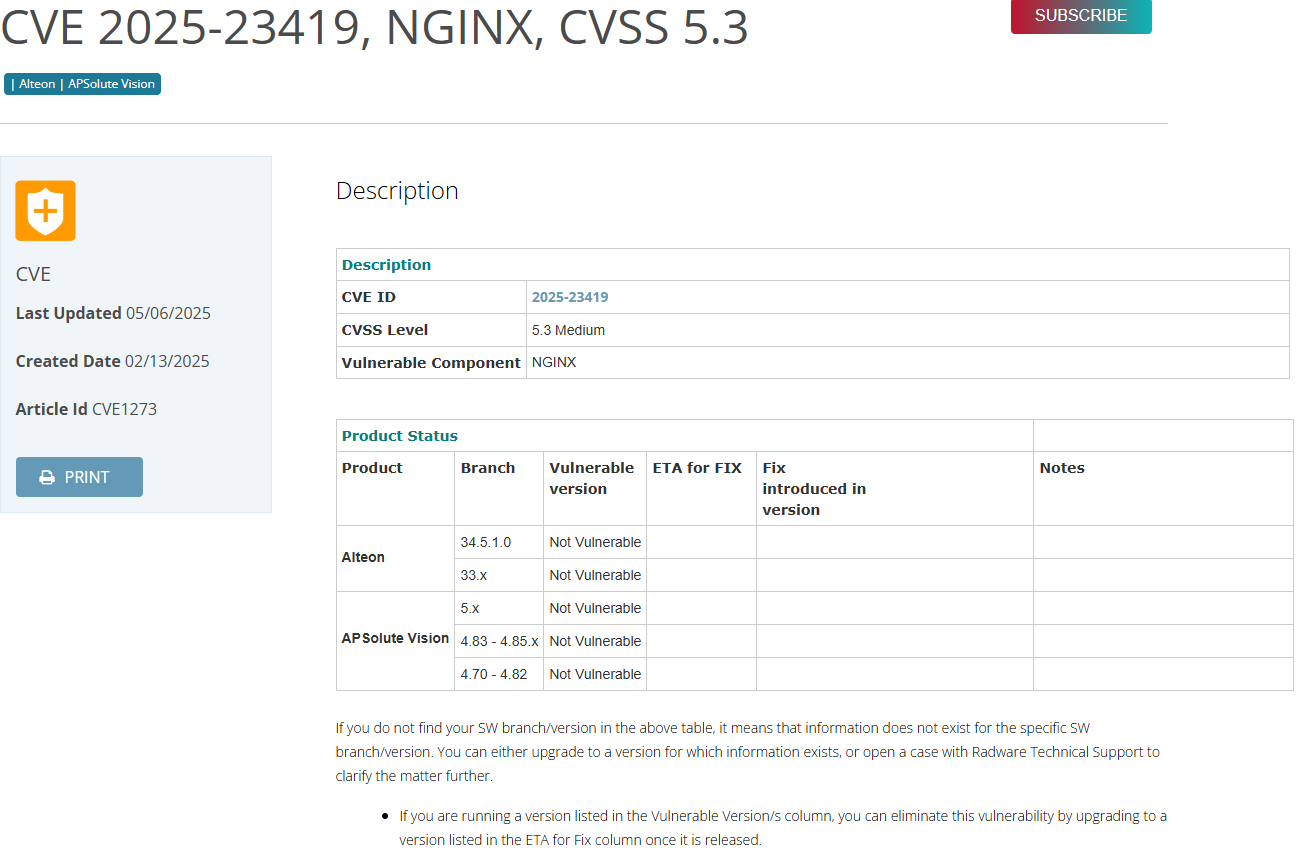Click the 4.83 - 4.85.x branch cell
The width and height of the screenshot is (1306, 855).
pyautogui.click(x=499, y=641)
